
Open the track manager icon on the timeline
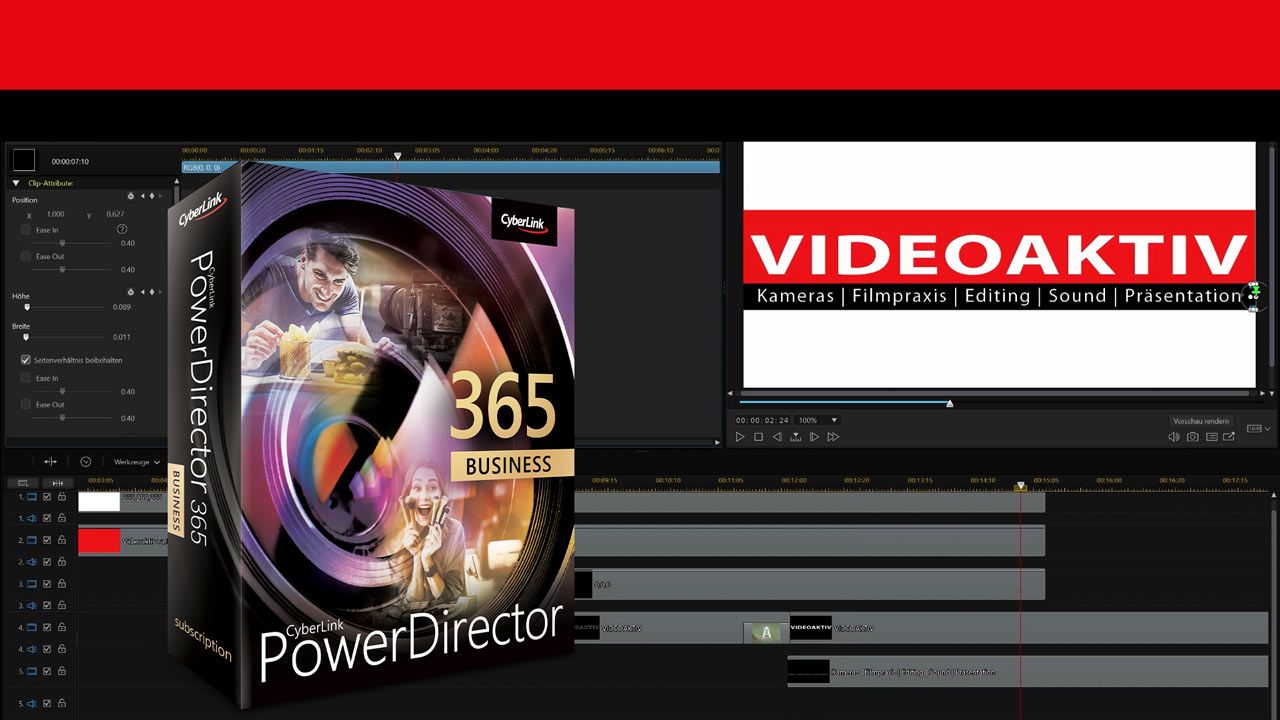point(22,481)
